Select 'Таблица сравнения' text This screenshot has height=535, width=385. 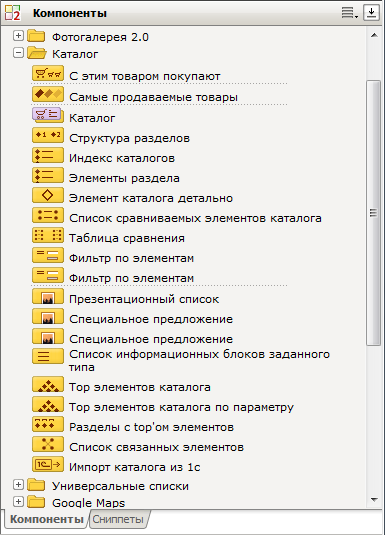(127, 238)
